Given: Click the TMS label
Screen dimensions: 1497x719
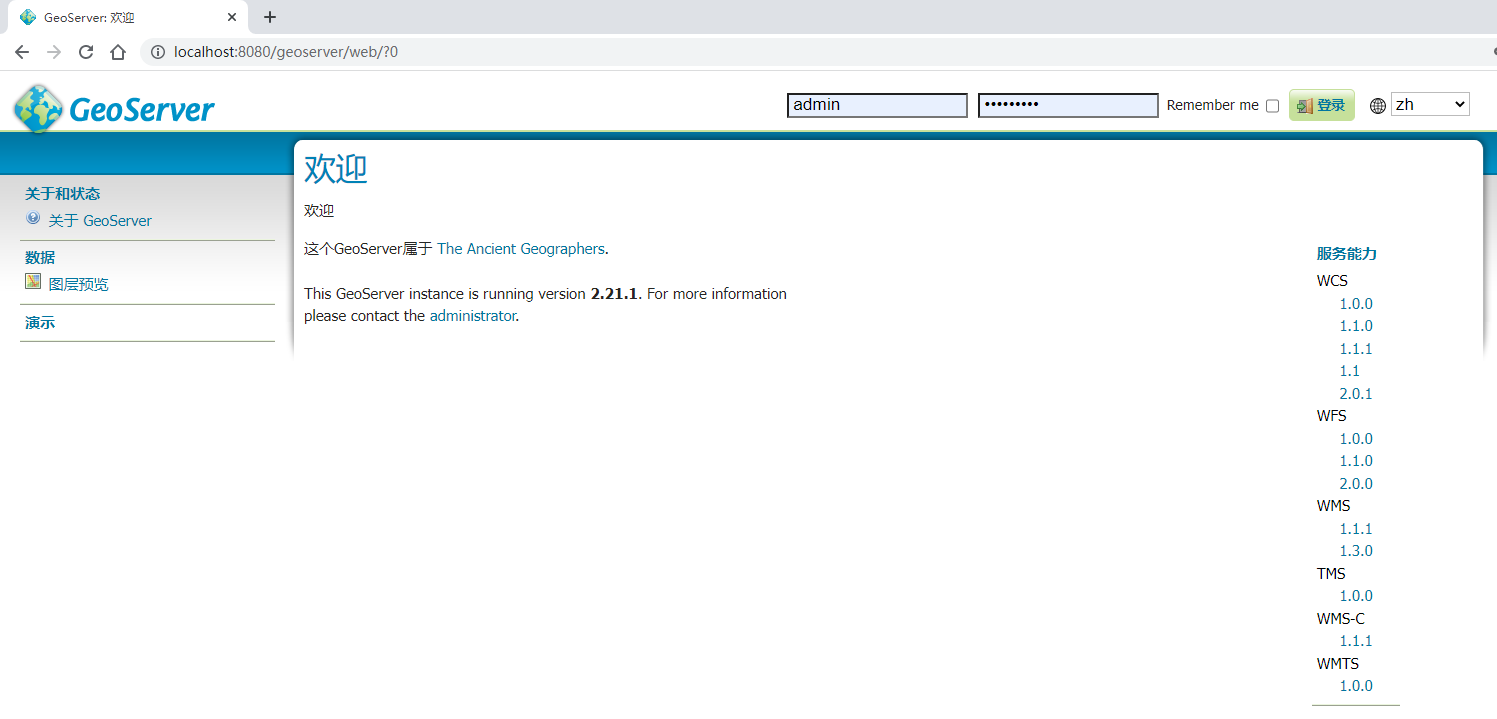Looking at the screenshot, I should click(1331, 574).
